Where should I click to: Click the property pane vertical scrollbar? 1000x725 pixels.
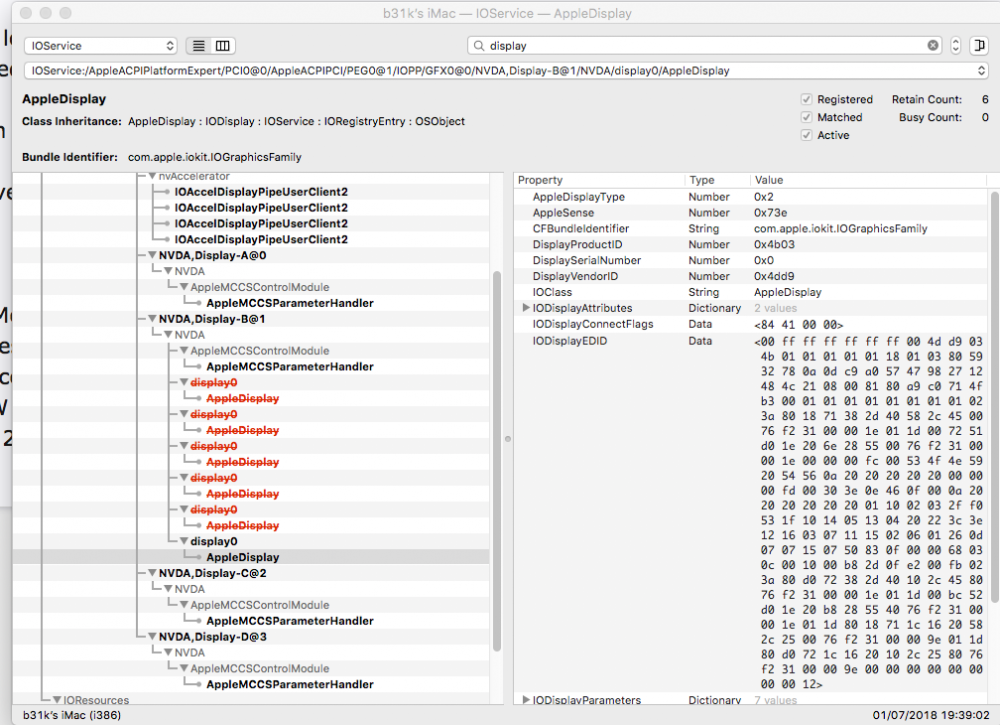pos(994,395)
